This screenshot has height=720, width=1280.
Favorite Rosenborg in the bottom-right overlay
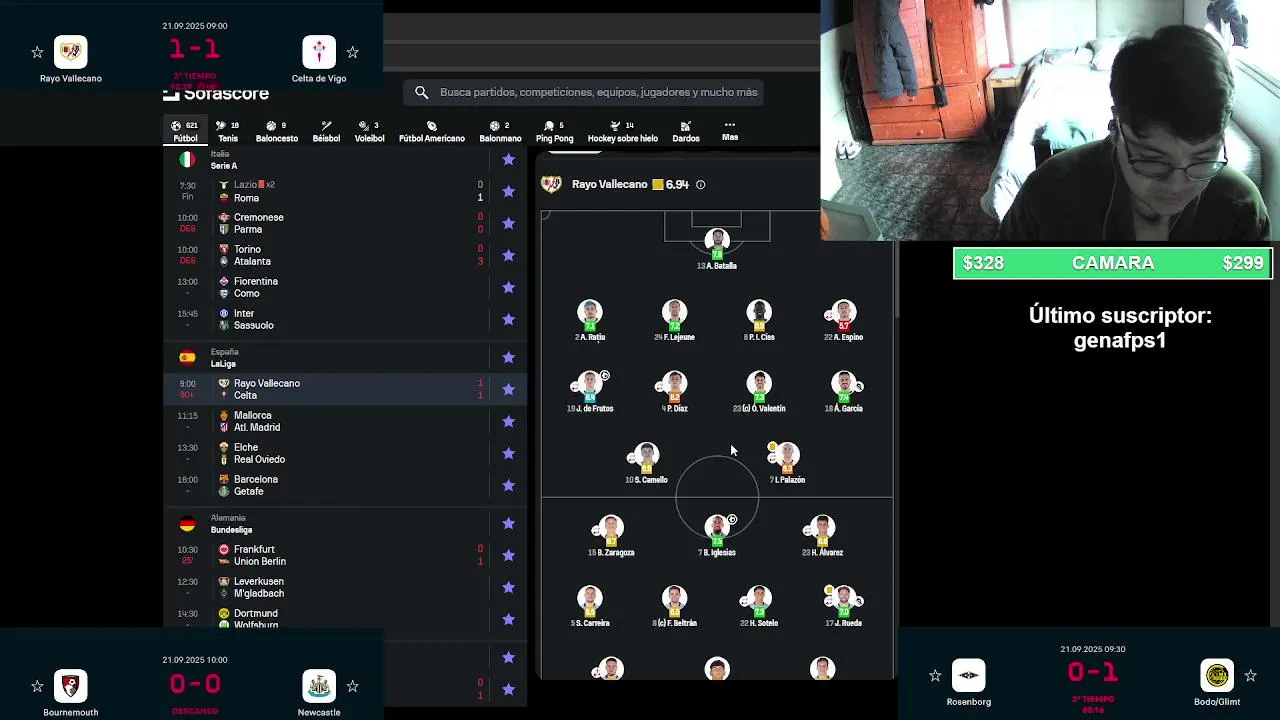pyautogui.click(x=935, y=676)
